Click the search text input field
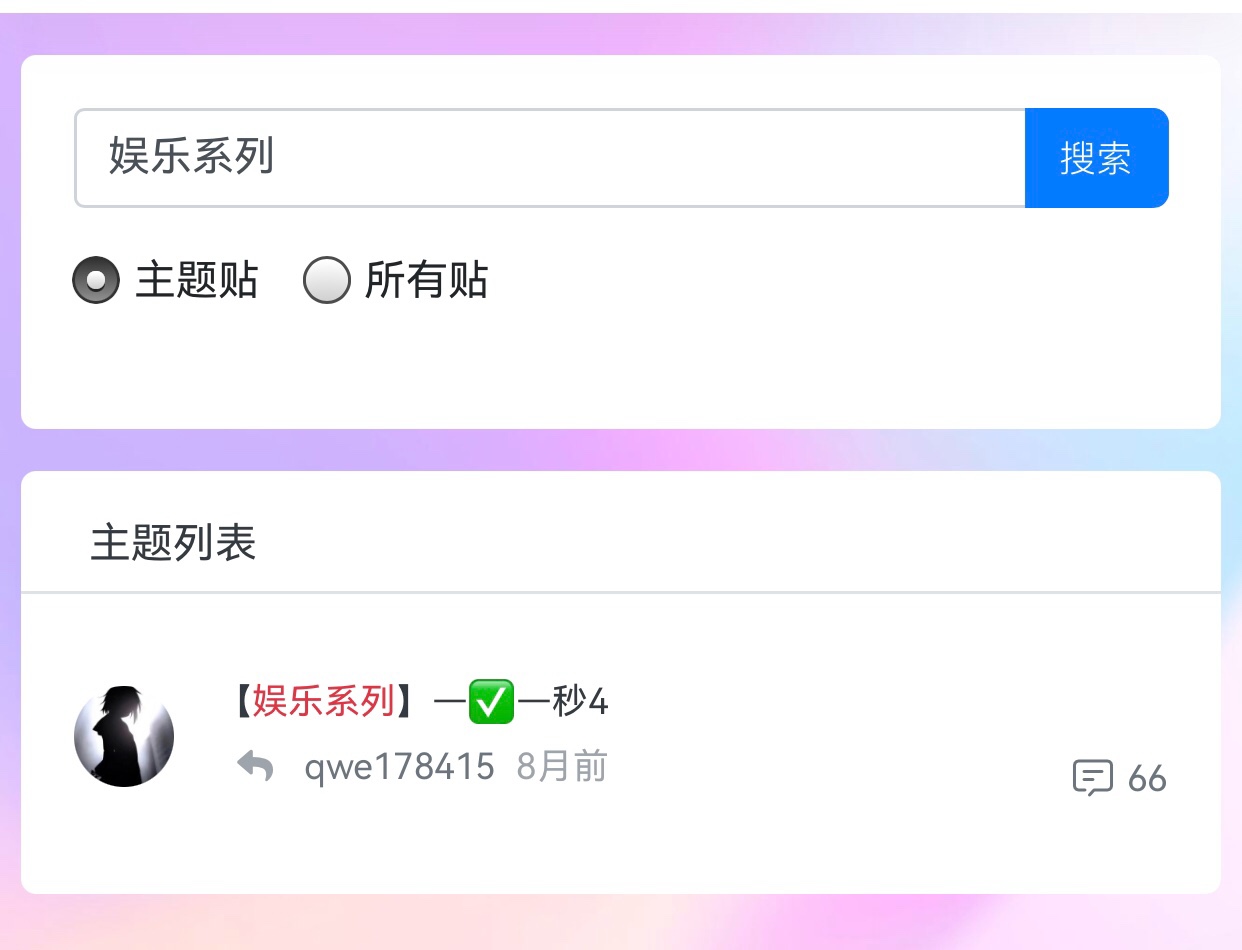The height and width of the screenshot is (950, 1242). click(x=550, y=158)
